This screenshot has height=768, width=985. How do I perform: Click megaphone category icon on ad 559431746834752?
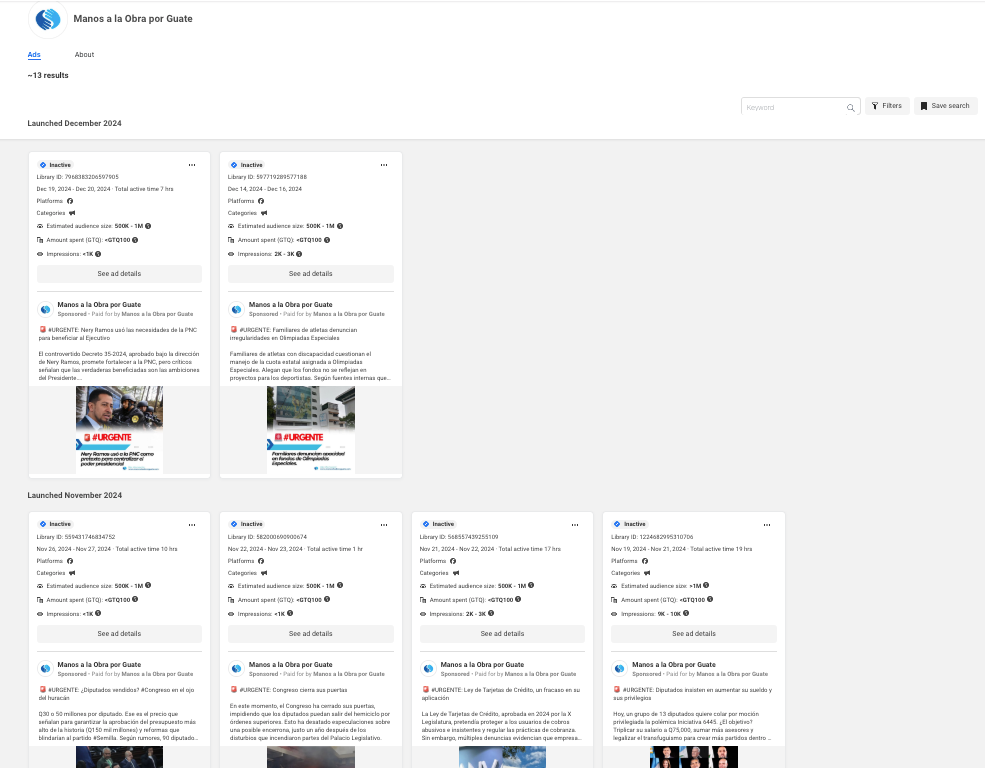click(x=72, y=573)
